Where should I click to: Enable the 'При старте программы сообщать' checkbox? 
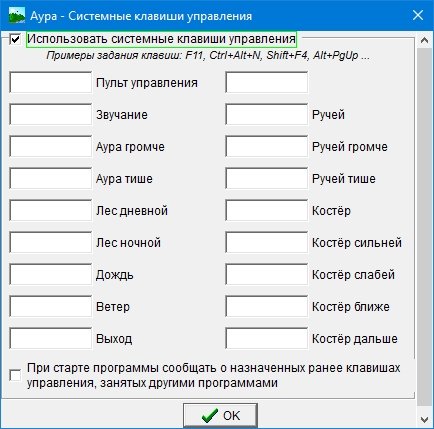click(15, 376)
